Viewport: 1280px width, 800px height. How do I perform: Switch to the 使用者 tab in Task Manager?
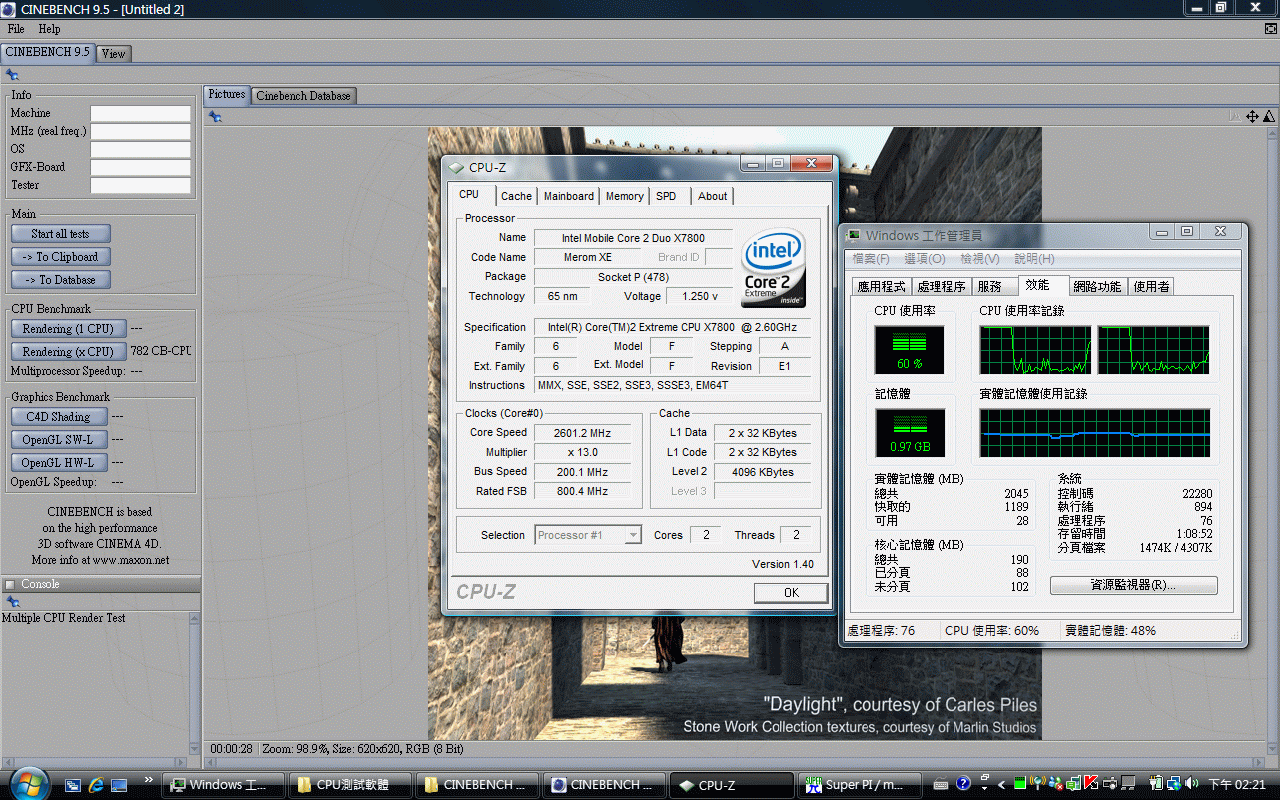coord(1151,287)
